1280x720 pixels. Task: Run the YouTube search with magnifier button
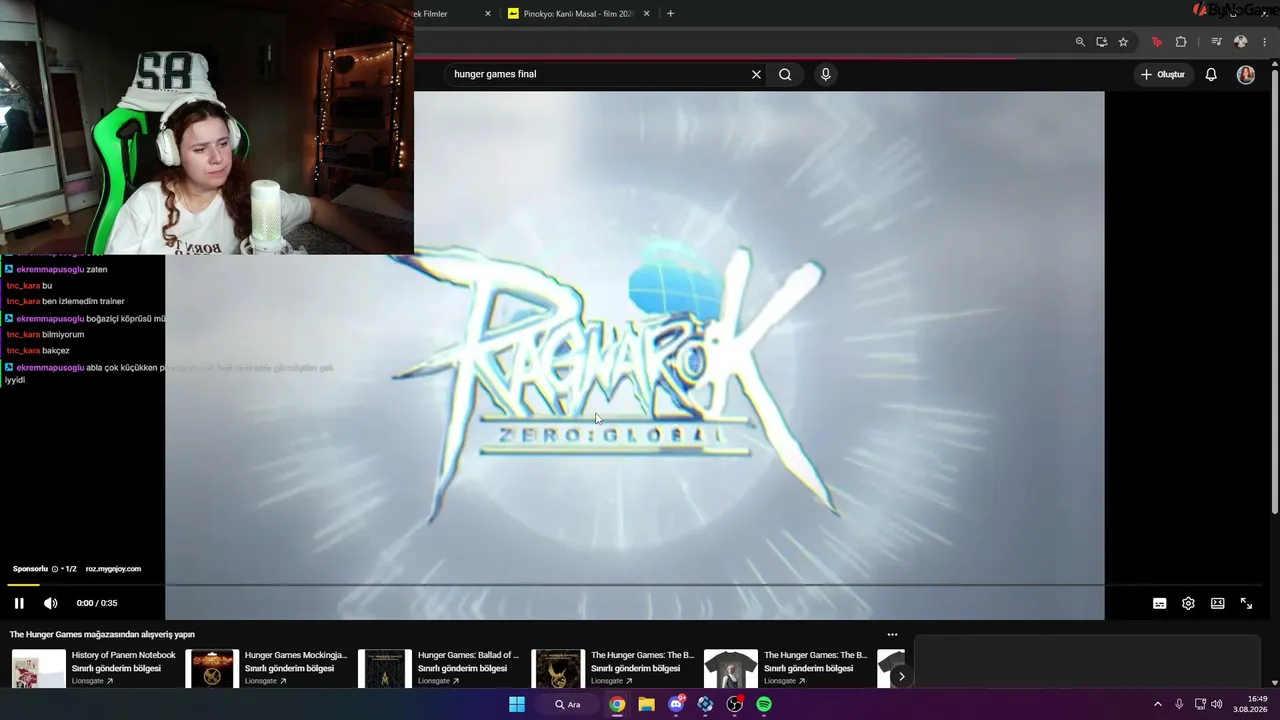click(x=785, y=74)
